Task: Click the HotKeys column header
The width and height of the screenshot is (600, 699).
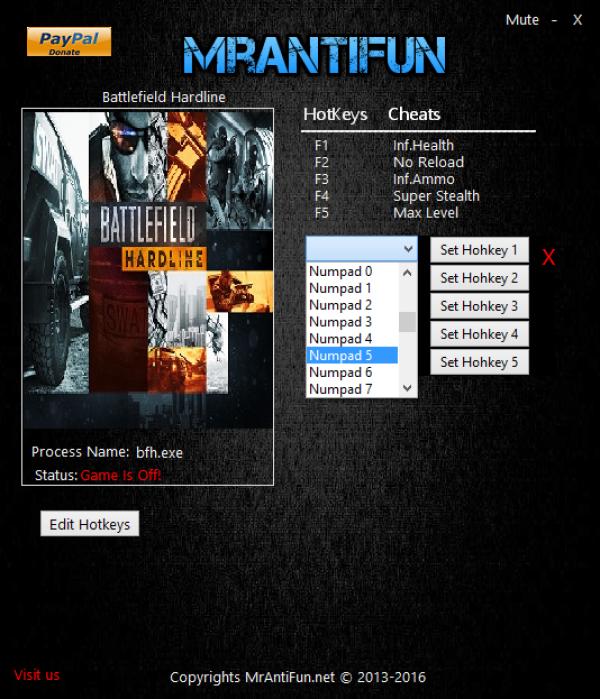Action: (x=335, y=115)
